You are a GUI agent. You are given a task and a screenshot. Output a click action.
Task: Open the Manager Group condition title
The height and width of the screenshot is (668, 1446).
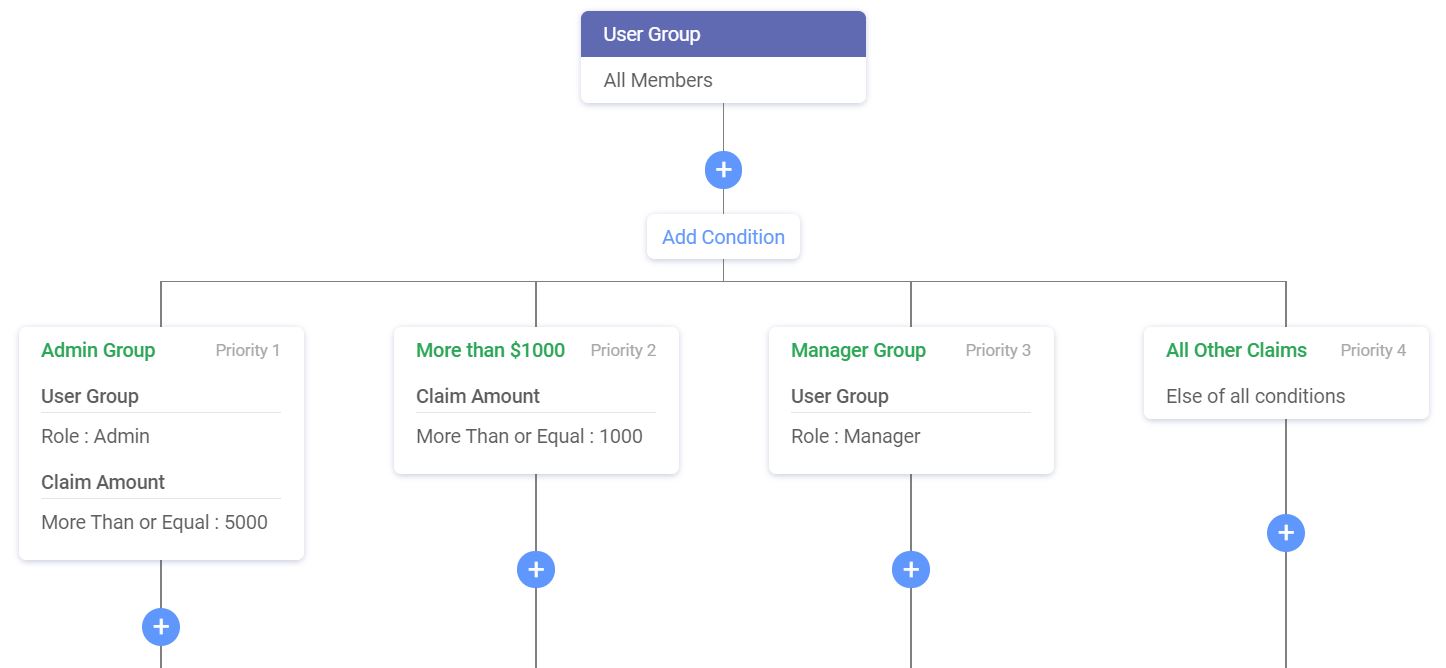pyautogui.click(x=858, y=350)
